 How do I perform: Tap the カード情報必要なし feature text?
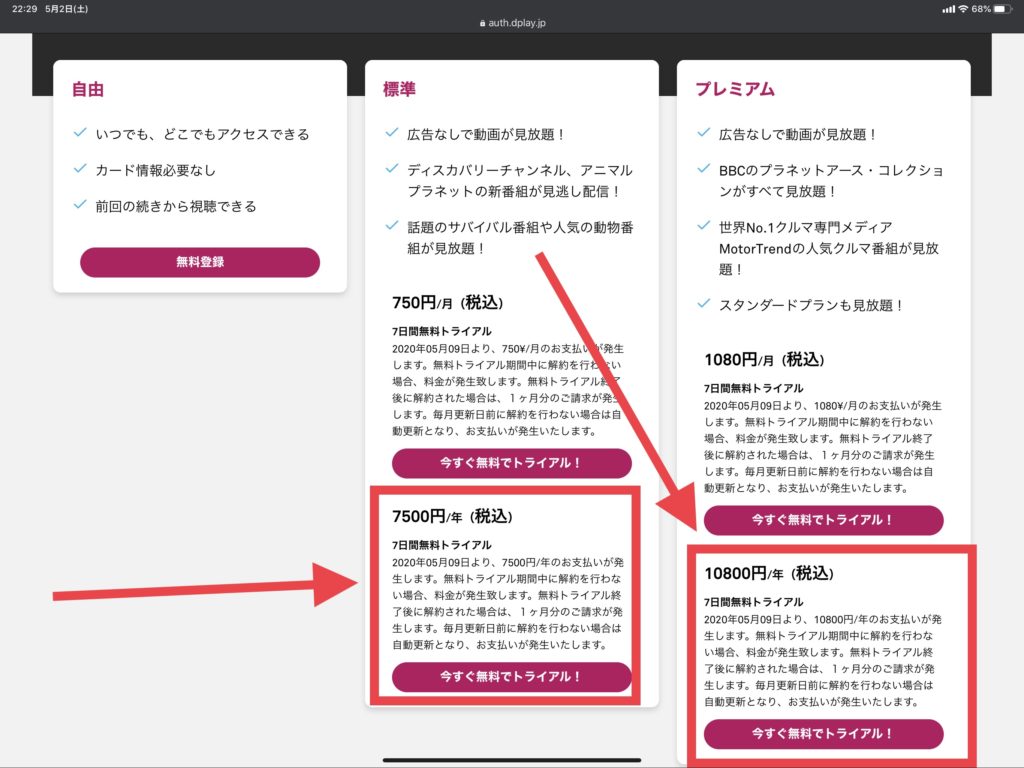tap(155, 170)
